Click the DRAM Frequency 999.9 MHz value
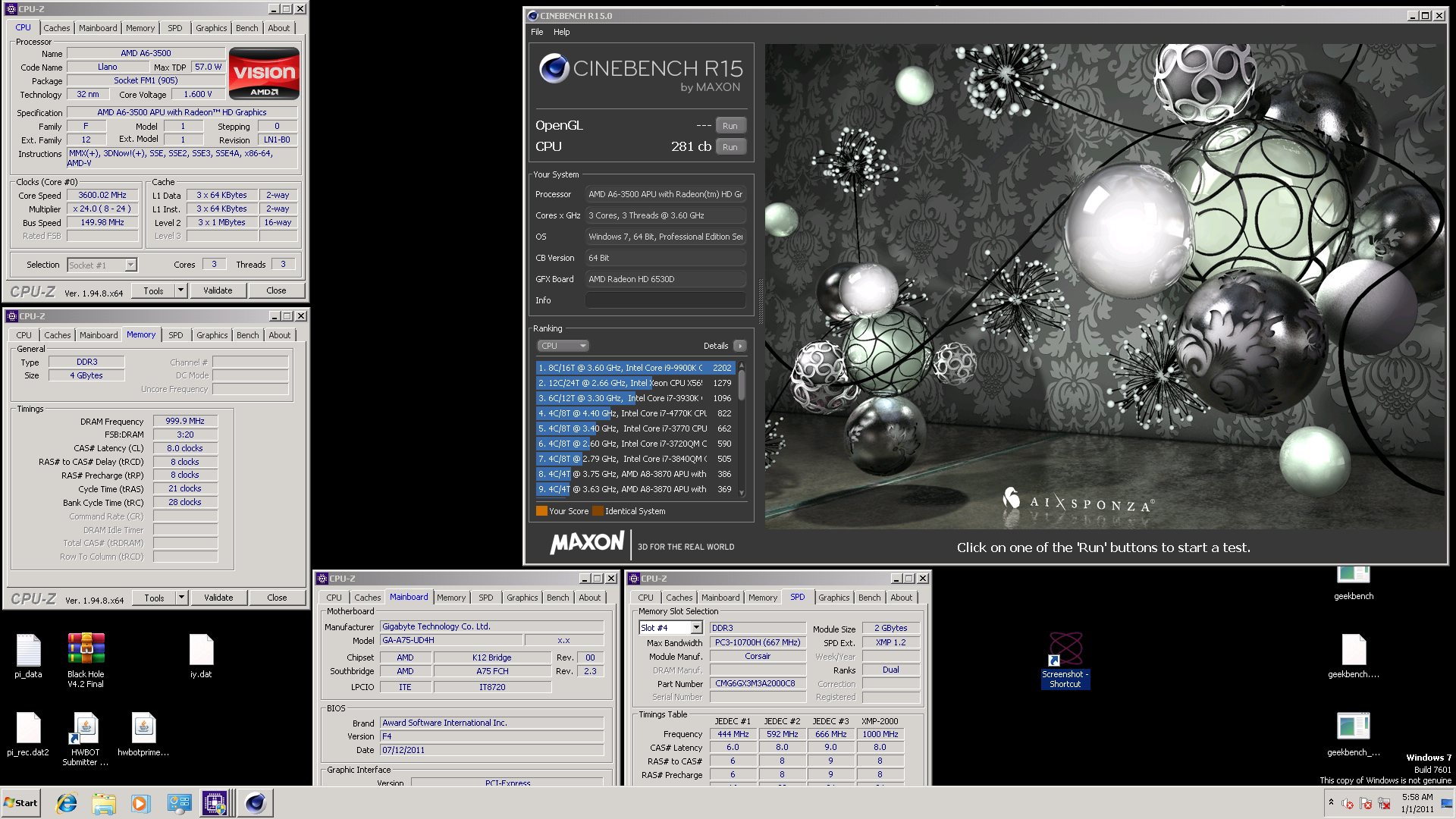This screenshot has height=819, width=1456. point(185,421)
